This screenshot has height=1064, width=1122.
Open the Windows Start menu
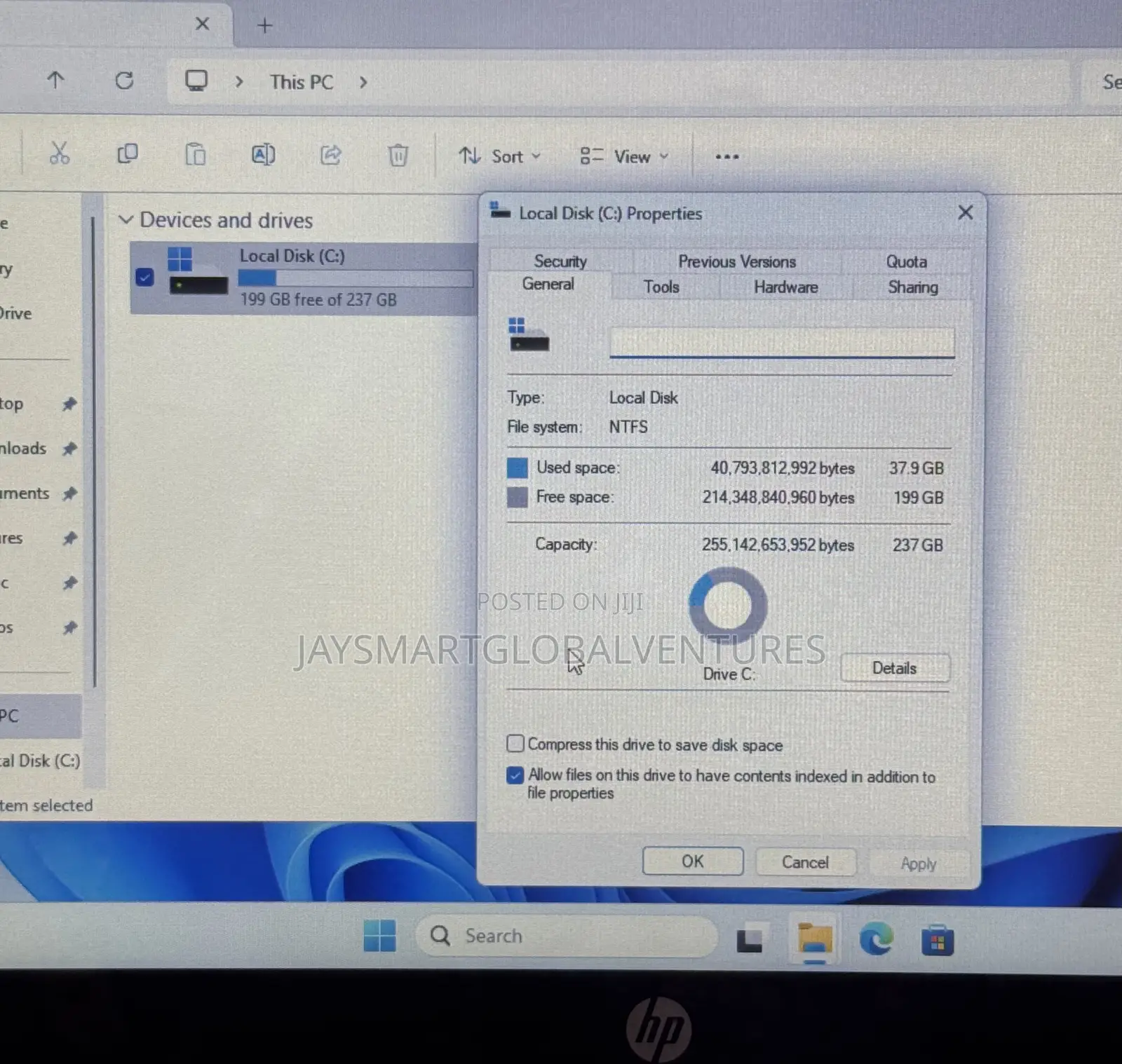380,936
